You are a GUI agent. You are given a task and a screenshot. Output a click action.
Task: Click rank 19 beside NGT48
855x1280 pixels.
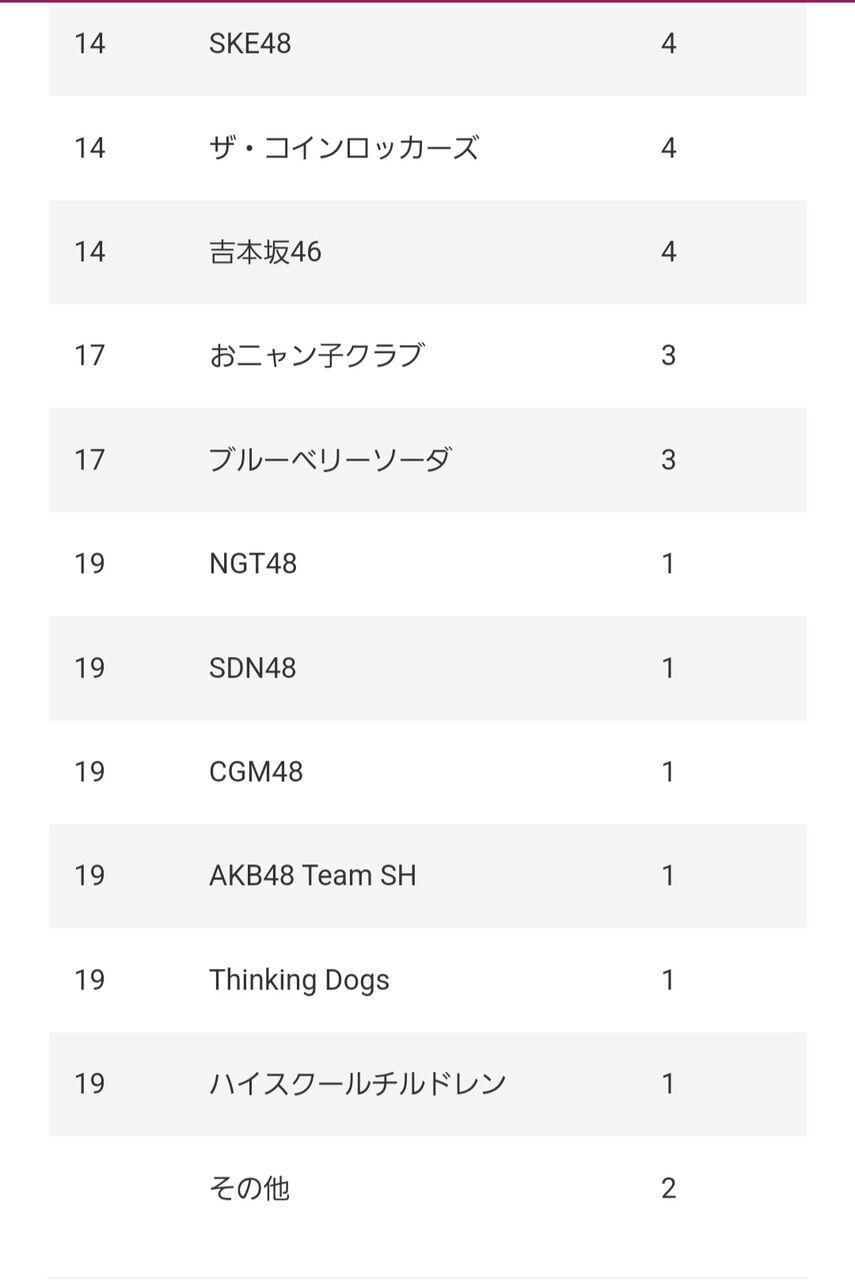(x=89, y=564)
